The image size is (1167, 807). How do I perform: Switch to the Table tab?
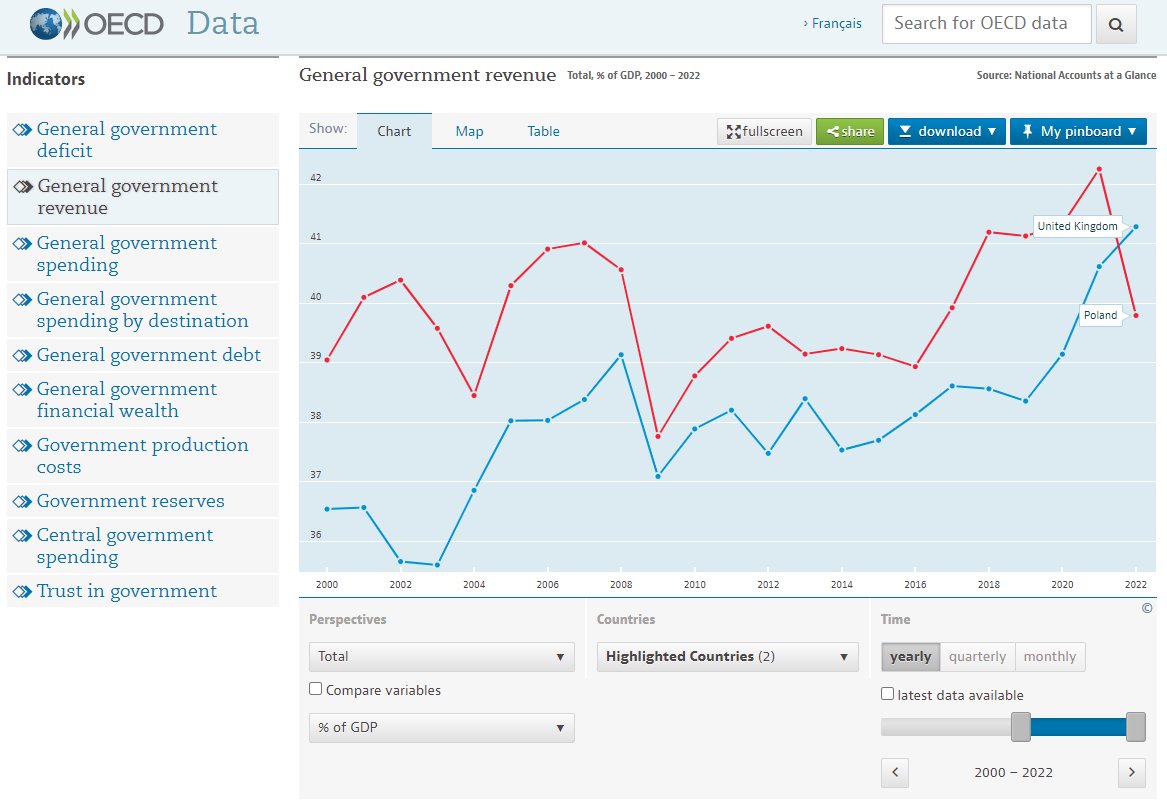pyautogui.click(x=543, y=132)
